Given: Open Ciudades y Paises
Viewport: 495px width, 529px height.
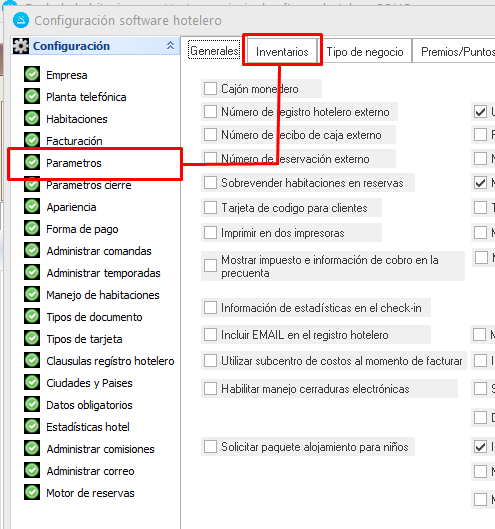Looking at the screenshot, I should click(x=89, y=383).
